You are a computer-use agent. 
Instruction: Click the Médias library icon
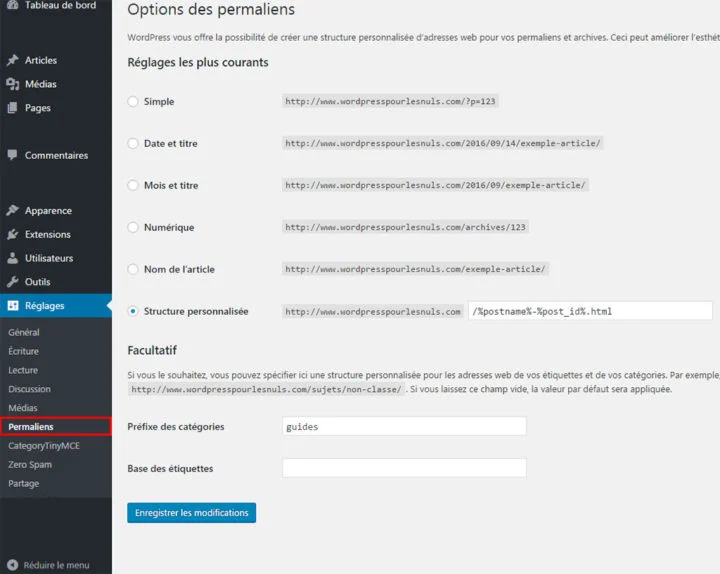pyautogui.click(x=12, y=84)
